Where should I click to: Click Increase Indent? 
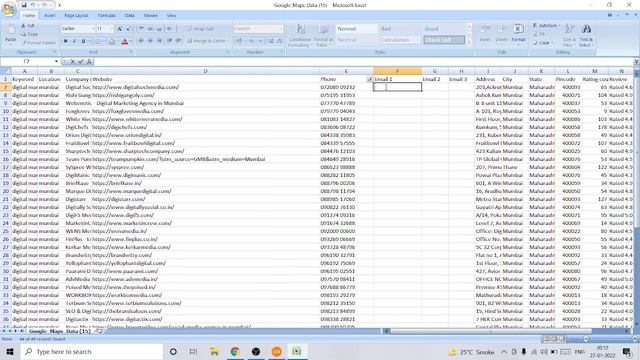[x=178, y=41]
